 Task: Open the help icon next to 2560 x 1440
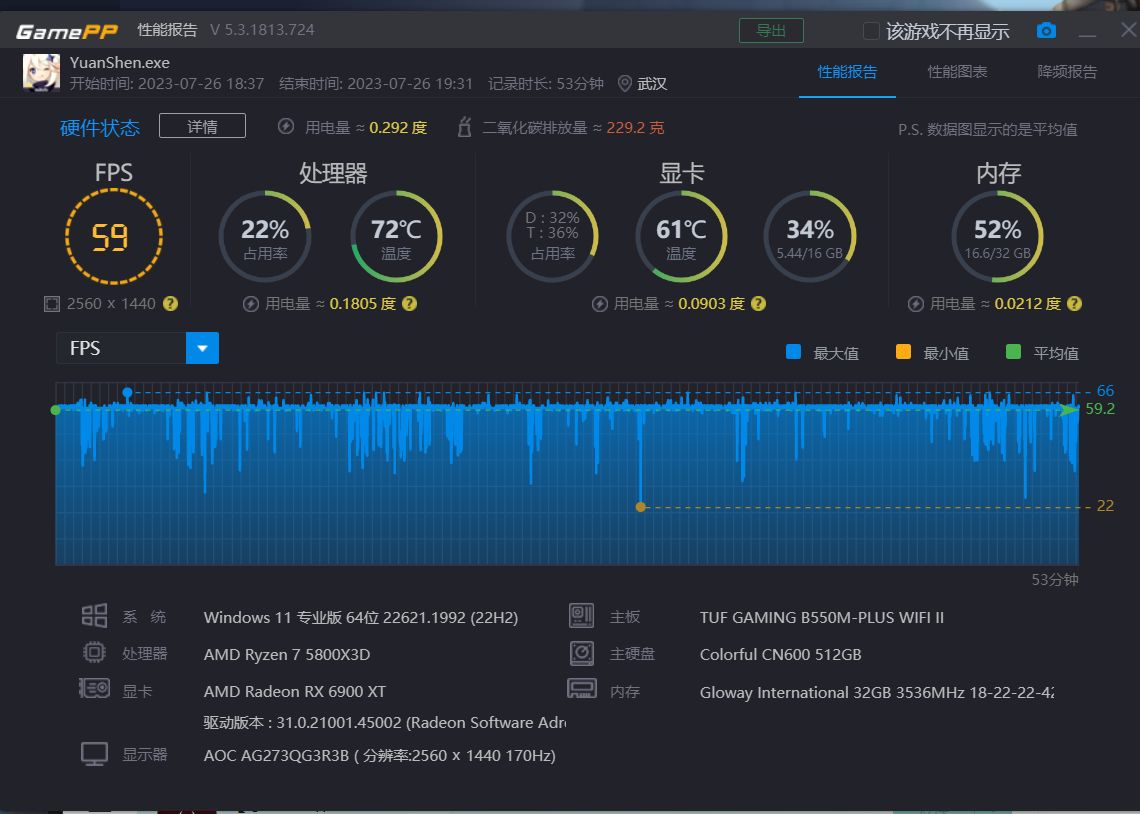pos(170,304)
